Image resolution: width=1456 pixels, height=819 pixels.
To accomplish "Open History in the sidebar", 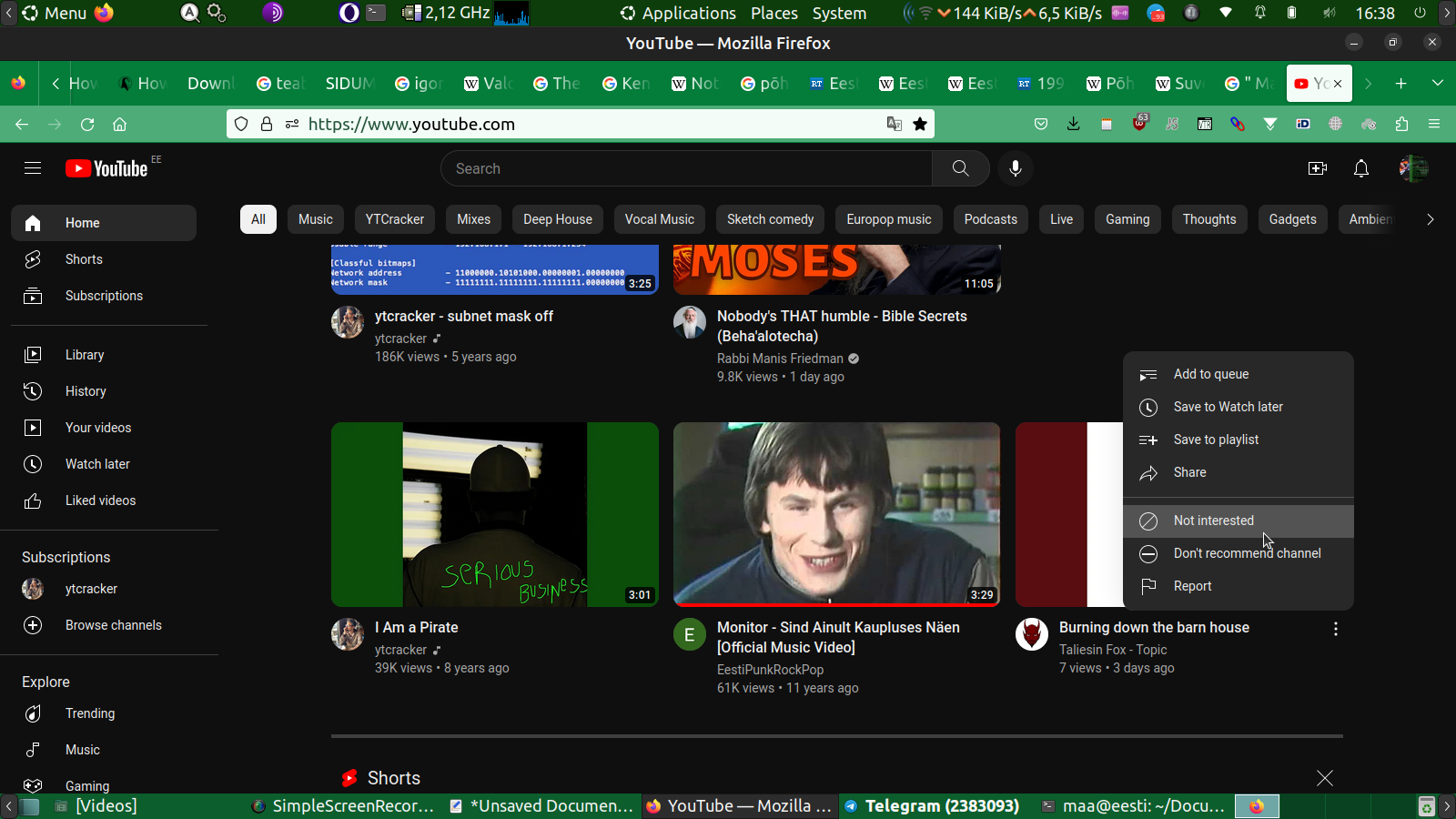I will [x=104, y=391].
